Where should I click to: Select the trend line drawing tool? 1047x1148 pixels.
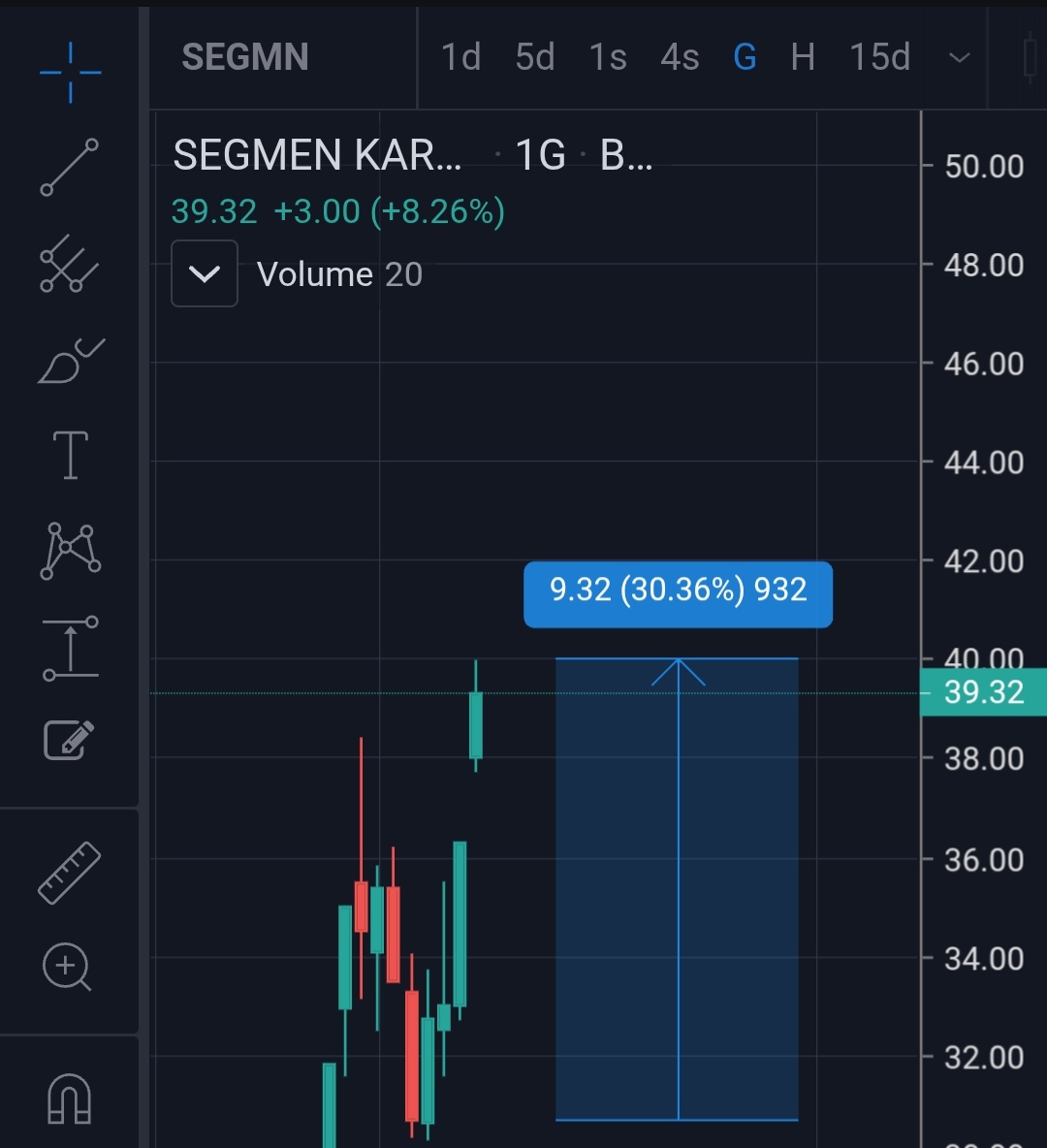(x=70, y=168)
